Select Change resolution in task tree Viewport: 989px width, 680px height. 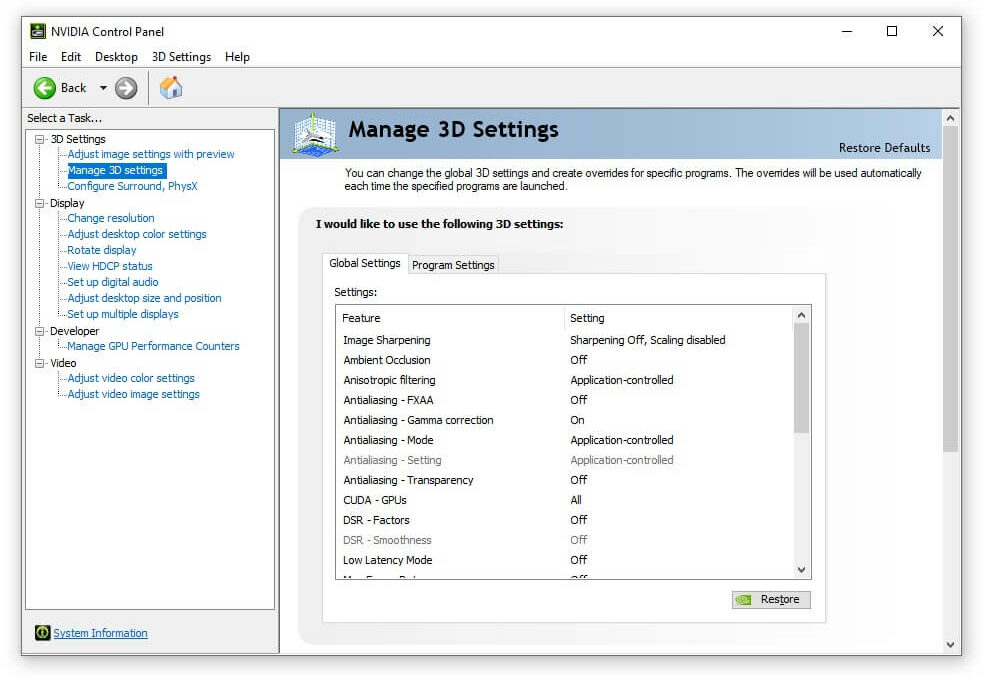click(x=110, y=218)
